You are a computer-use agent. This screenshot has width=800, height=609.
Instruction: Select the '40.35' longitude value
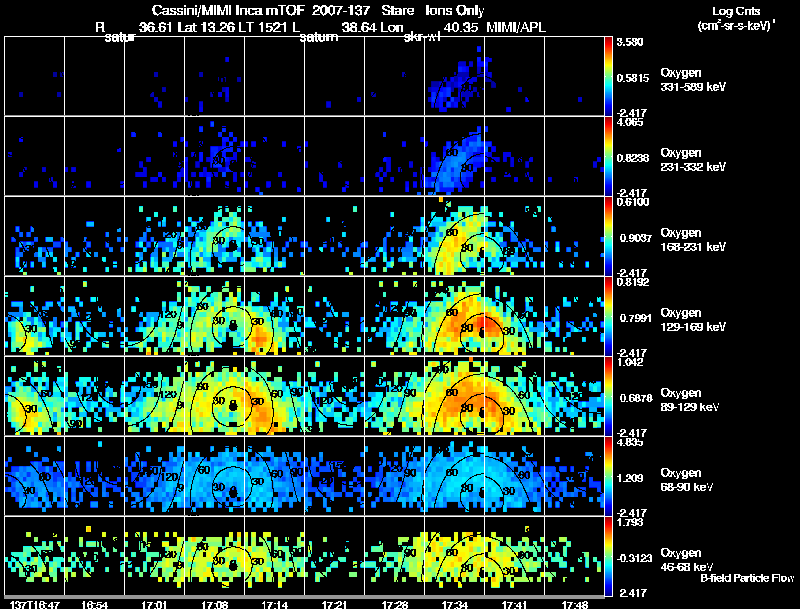(x=461, y=27)
